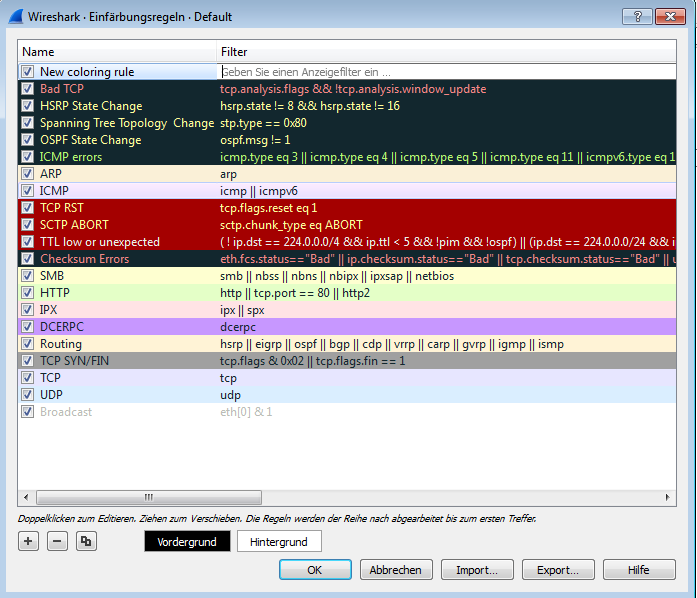Toggle the IPX rule checkbox
Image resolution: width=697 pixels, height=598 pixels.
pyautogui.click(x=28, y=309)
